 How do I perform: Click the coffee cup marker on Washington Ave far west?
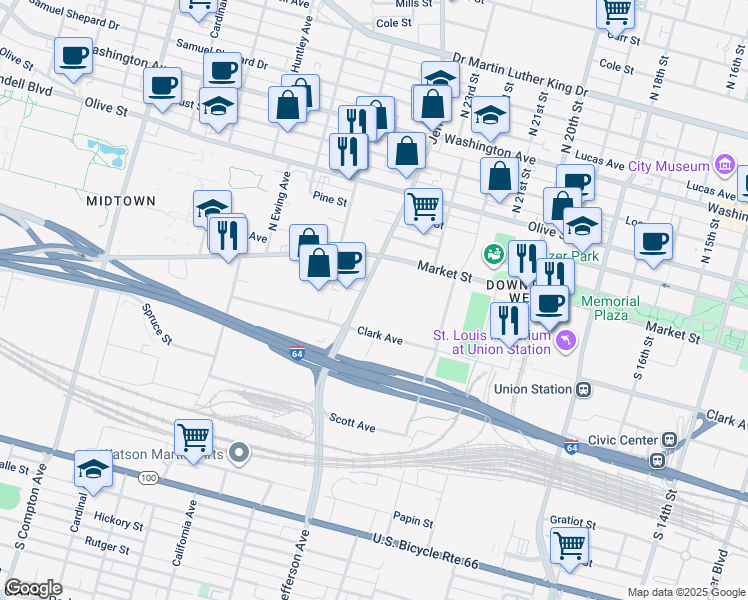coord(73,56)
